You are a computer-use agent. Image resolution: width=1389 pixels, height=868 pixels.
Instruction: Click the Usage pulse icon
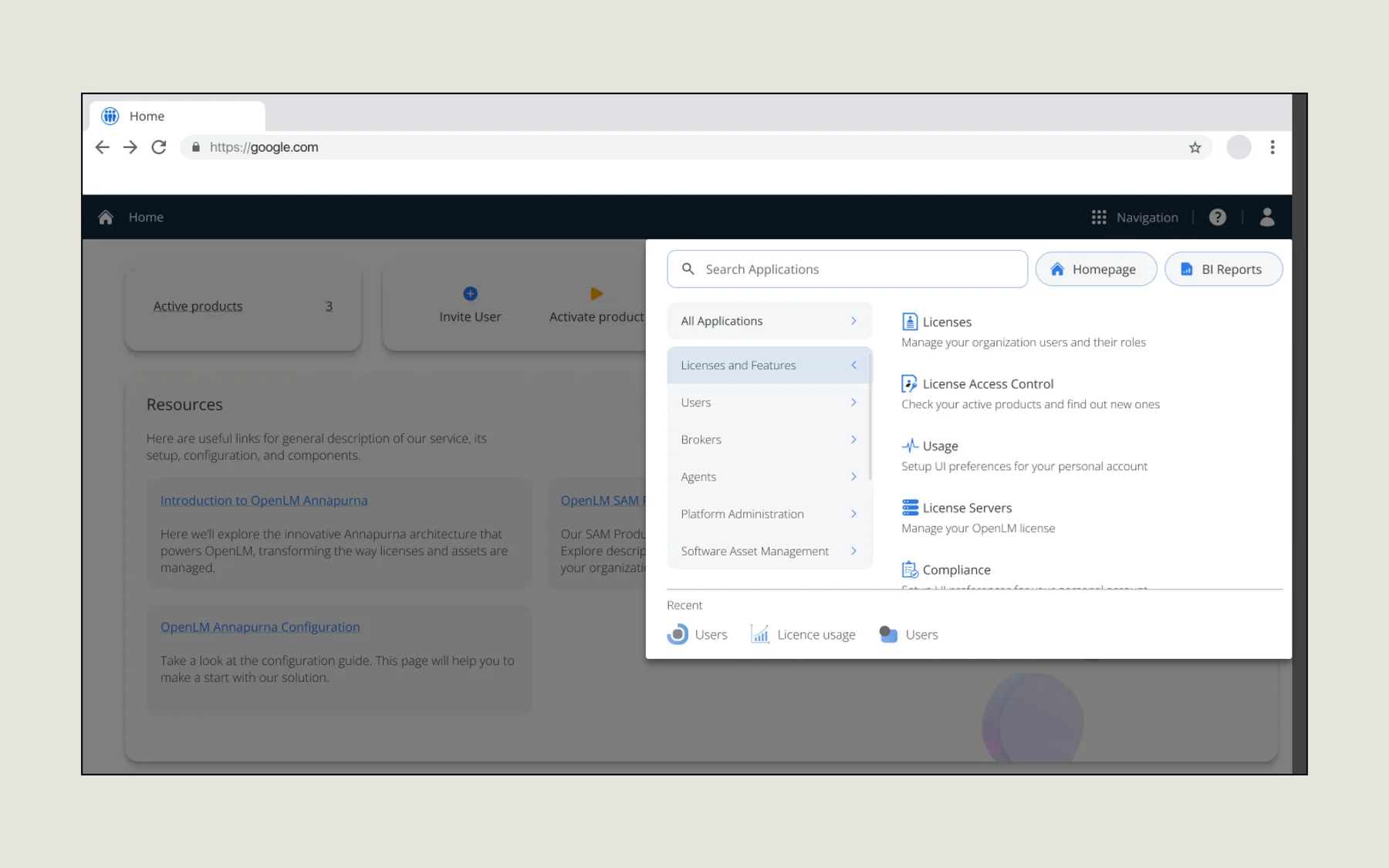pyautogui.click(x=910, y=446)
